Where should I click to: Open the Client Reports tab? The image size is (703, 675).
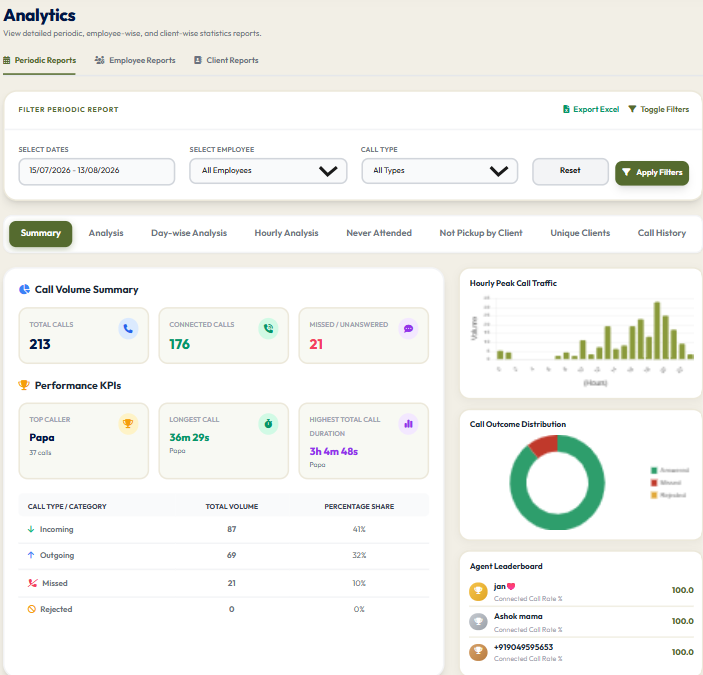coord(226,60)
